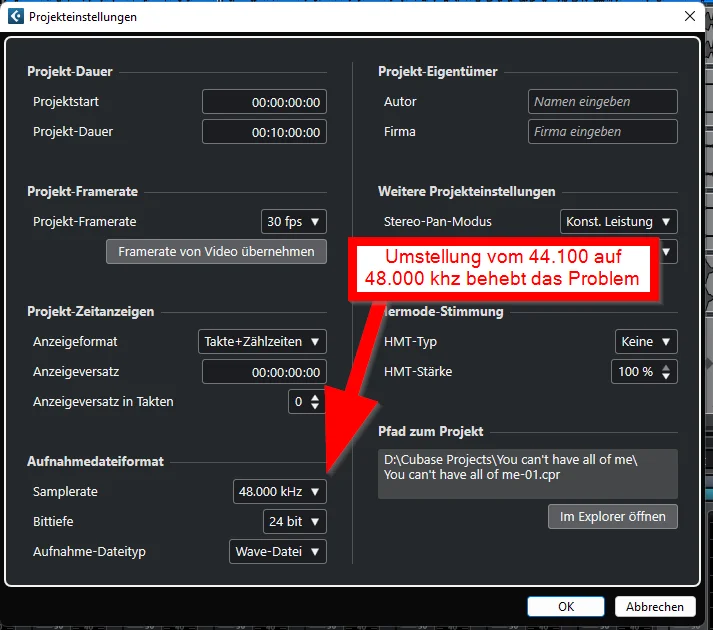Click the HMT-Stärke label
Screen dimensions: 713x630
coord(418,372)
